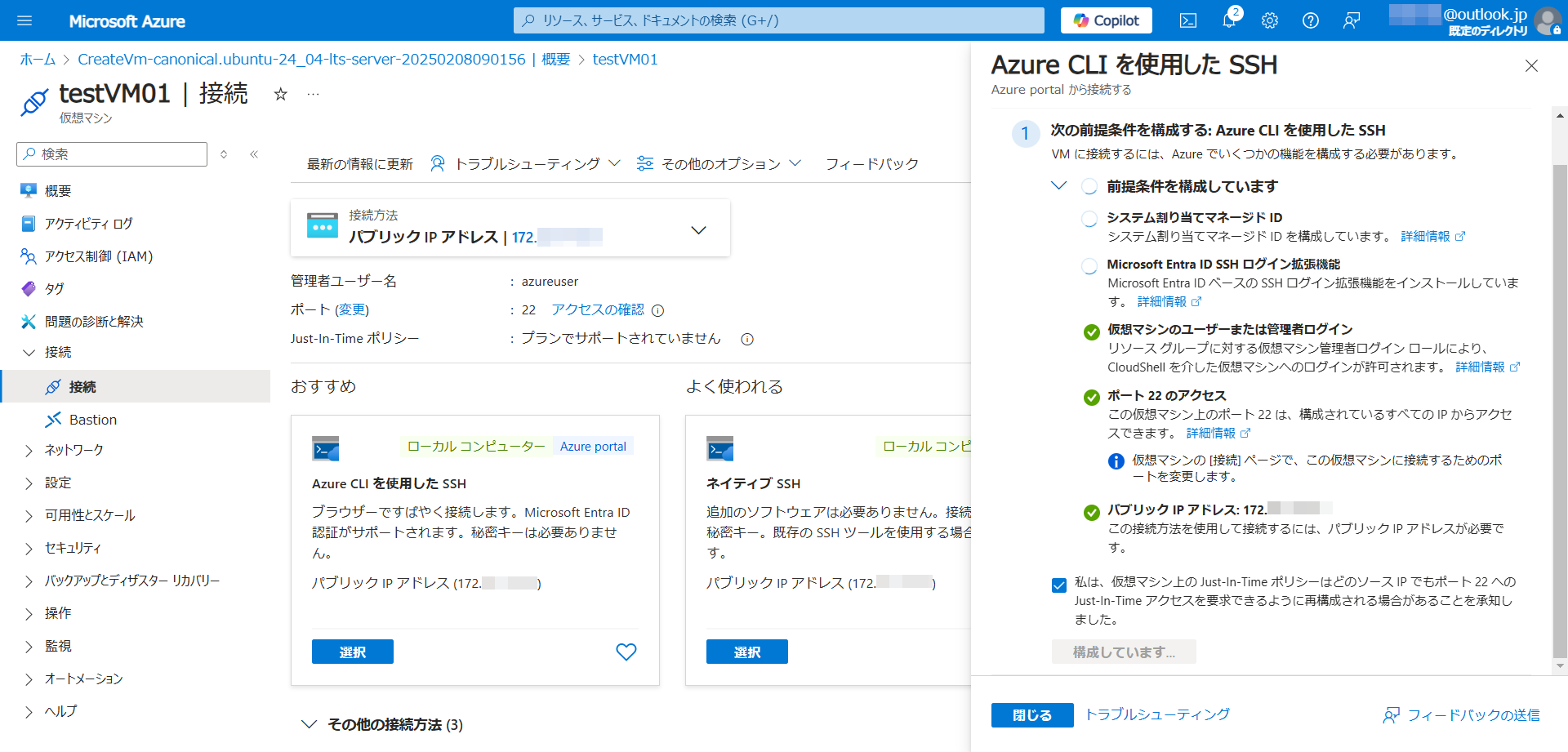The height and width of the screenshot is (752, 1568).
Task: Click the アクセスの確認 link
Action: 598,309
